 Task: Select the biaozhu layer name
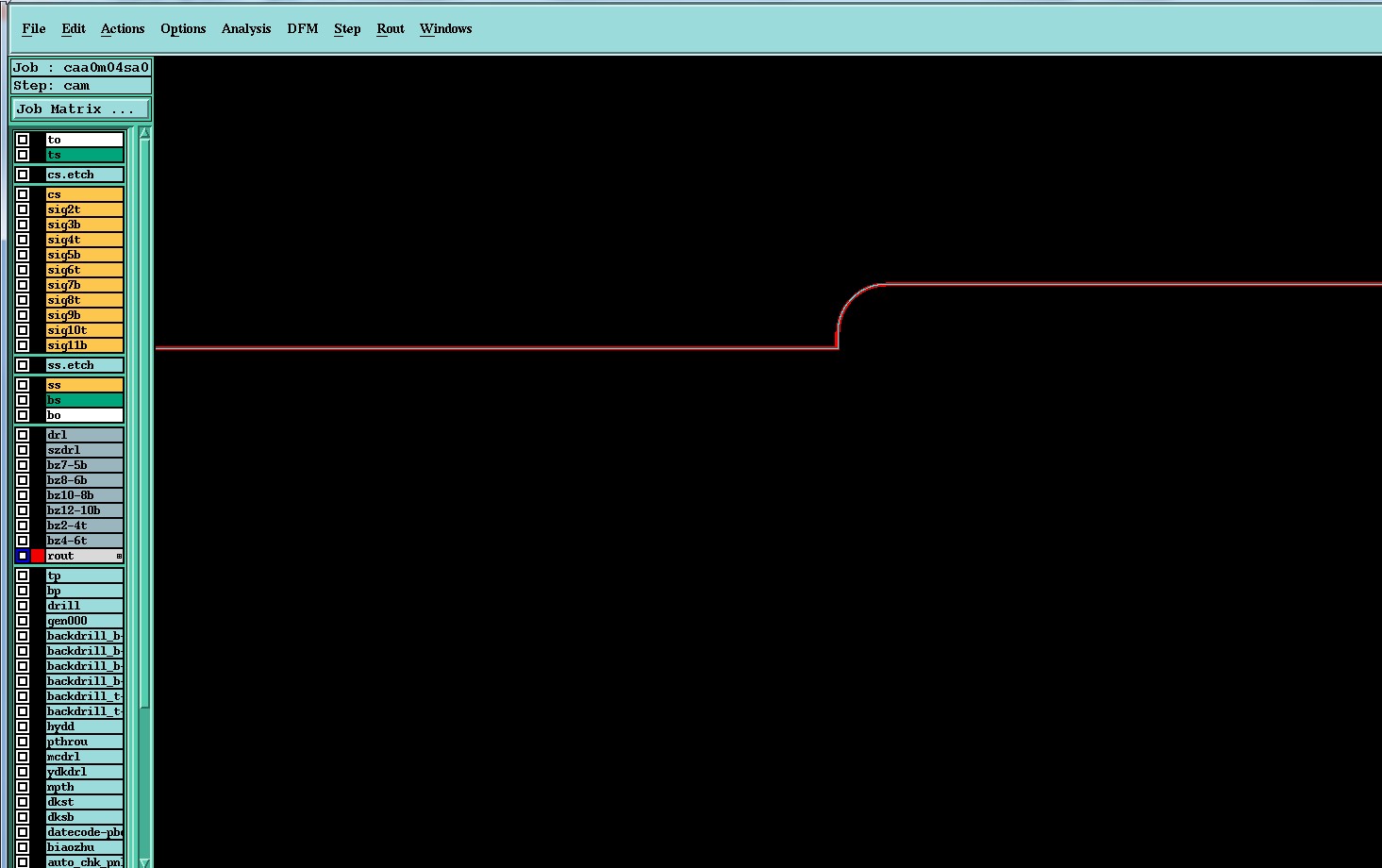click(85, 847)
